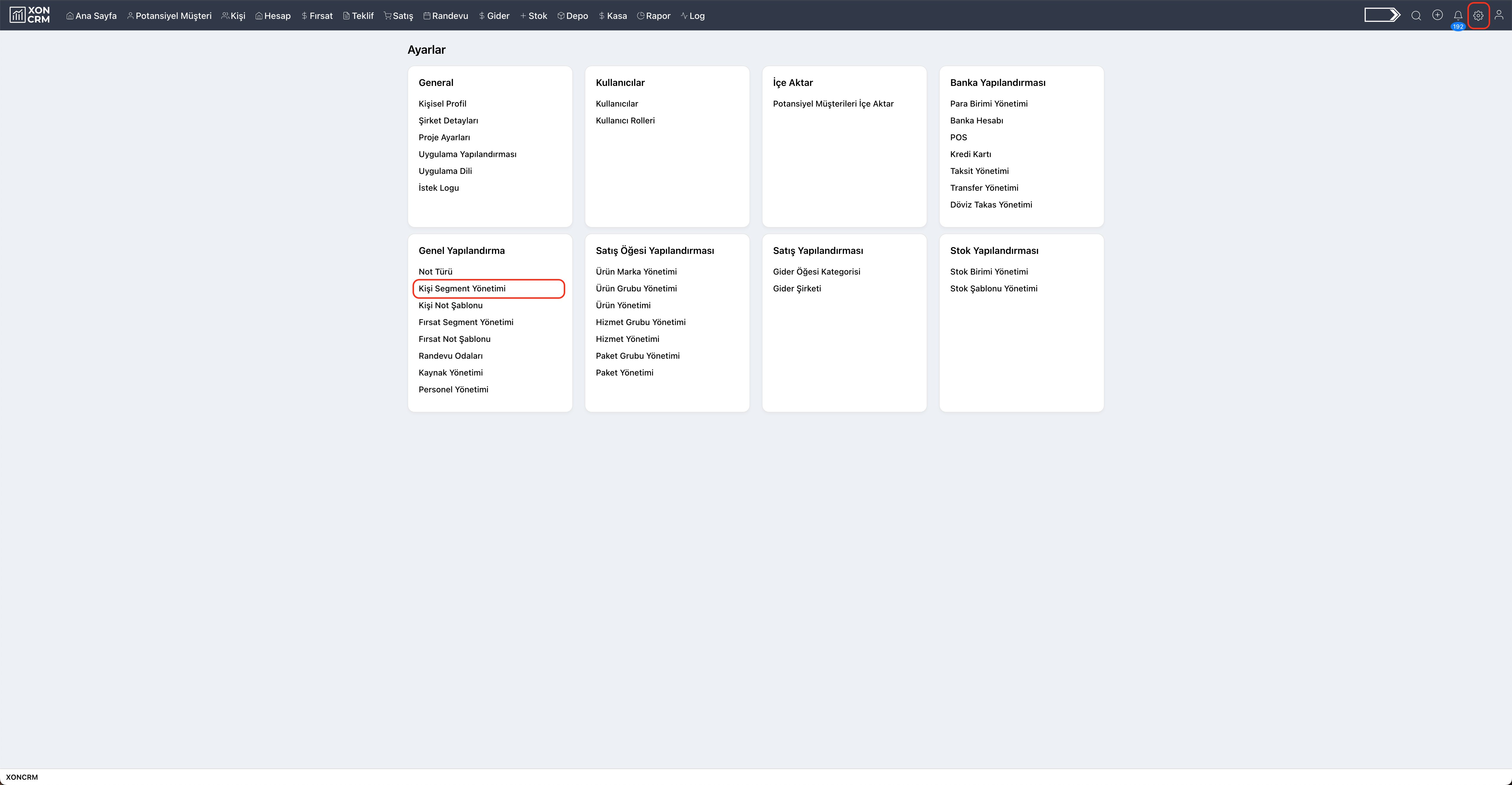1512x785 pixels.
Task: Open Ürün Marka Yönetimi link
Action: (x=636, y=272)
